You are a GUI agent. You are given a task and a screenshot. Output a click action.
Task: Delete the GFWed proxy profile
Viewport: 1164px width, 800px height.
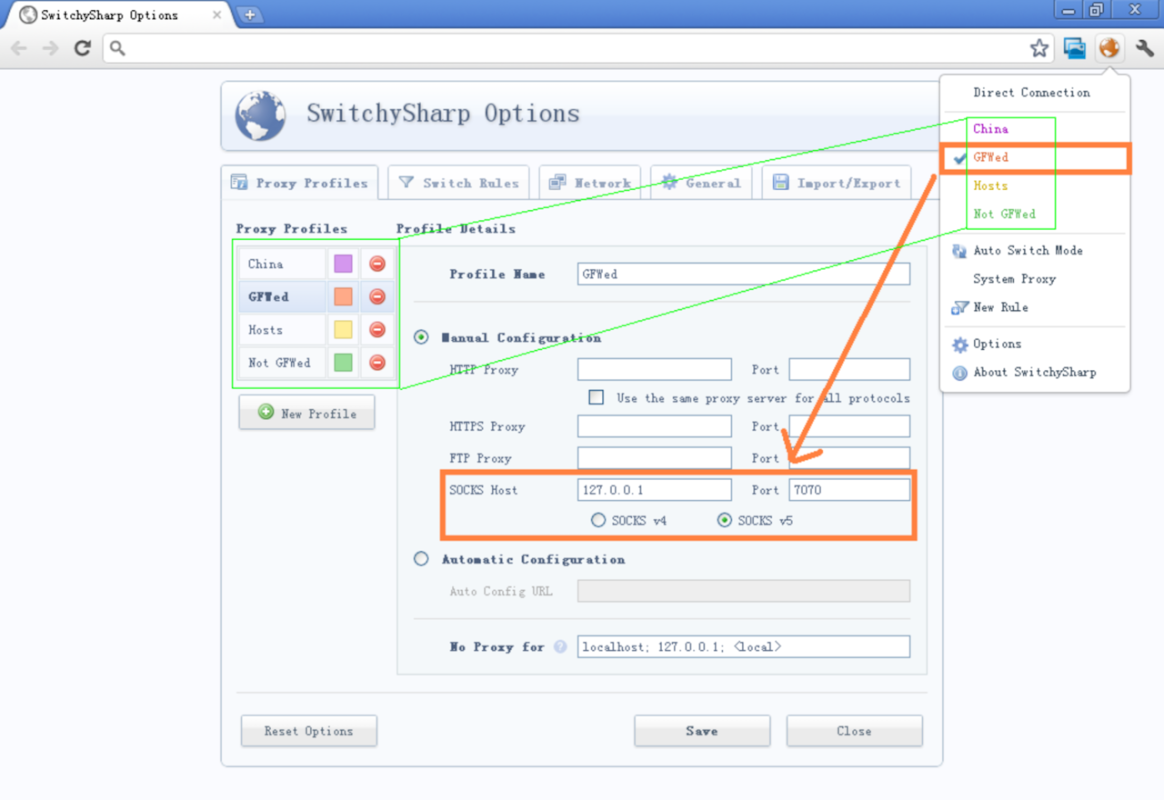(377, 297)
